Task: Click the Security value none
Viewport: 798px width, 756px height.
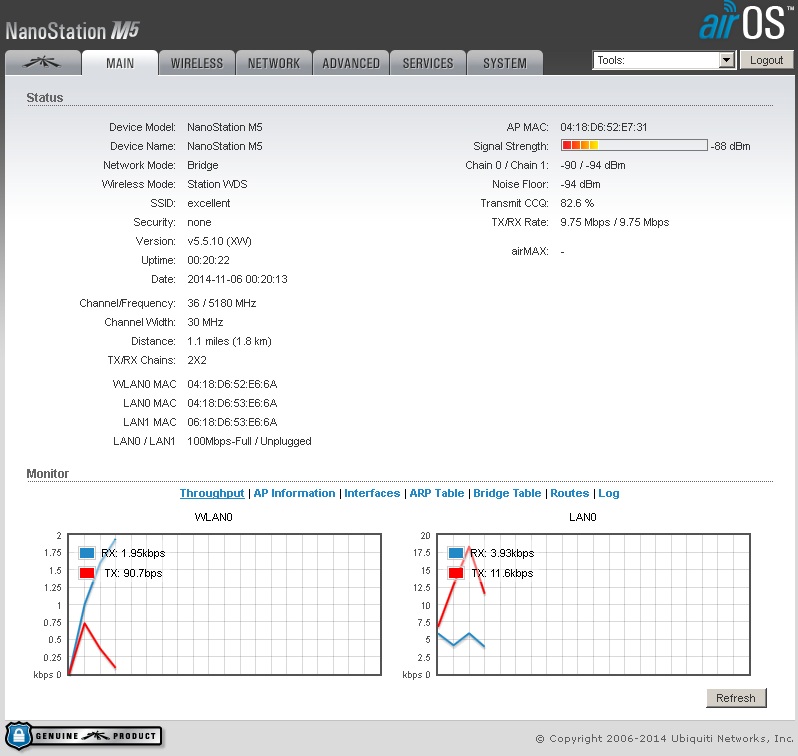Action: pyautogui.click(x=199, y=222)
